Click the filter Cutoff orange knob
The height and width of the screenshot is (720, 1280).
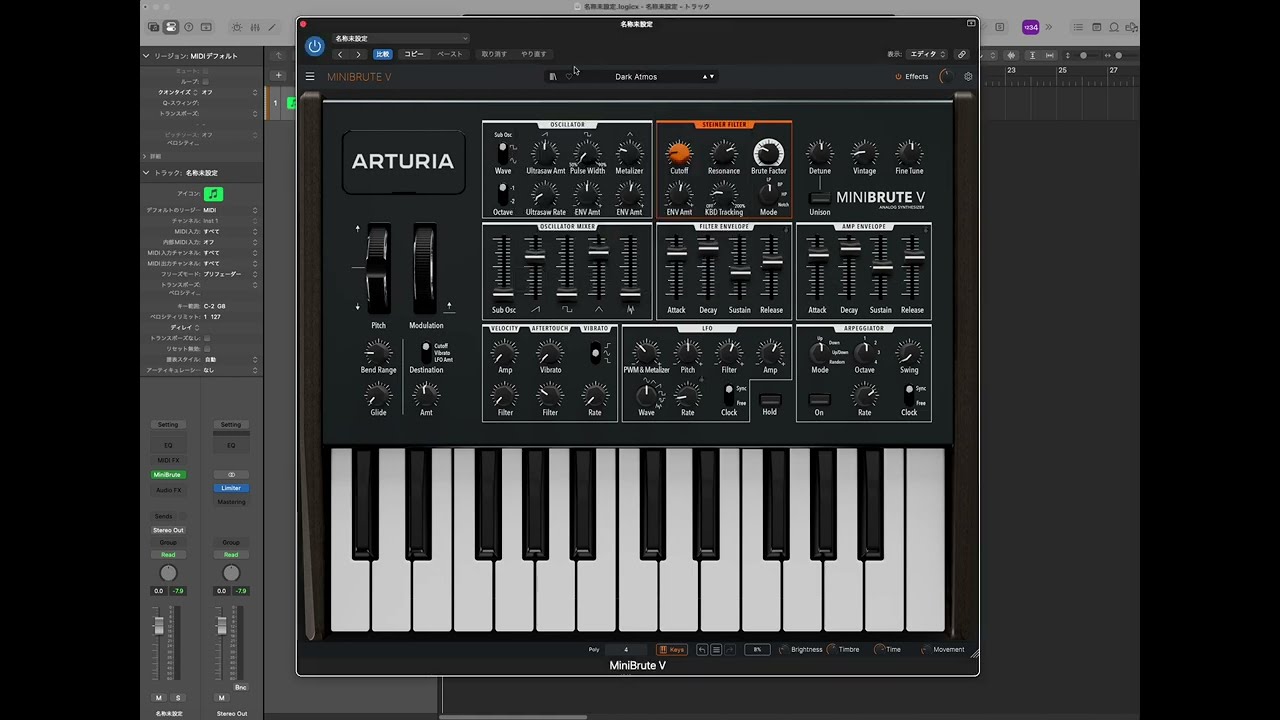pos(679,153)
